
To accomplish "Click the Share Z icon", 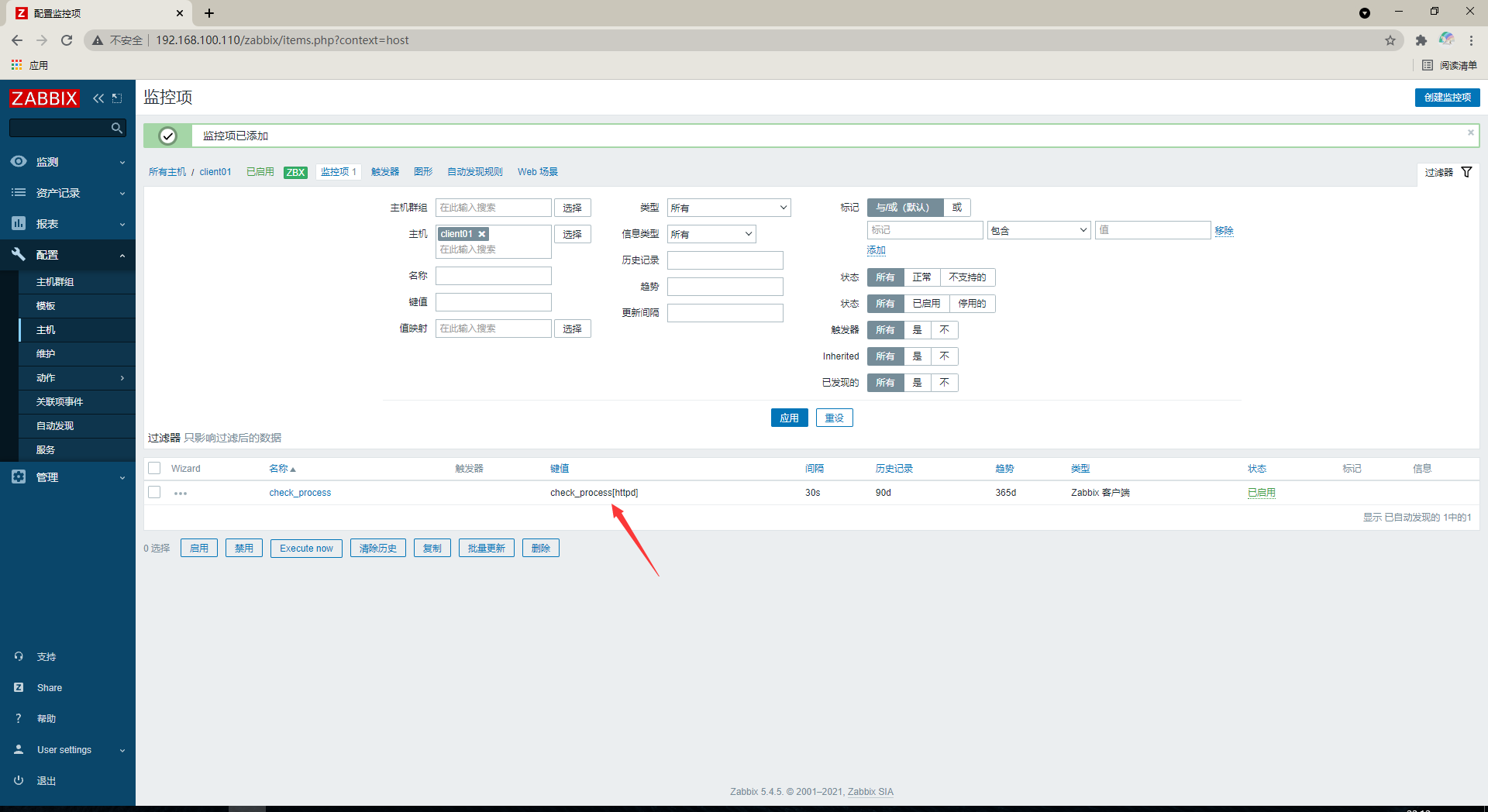I will click(x=19, y=687).
